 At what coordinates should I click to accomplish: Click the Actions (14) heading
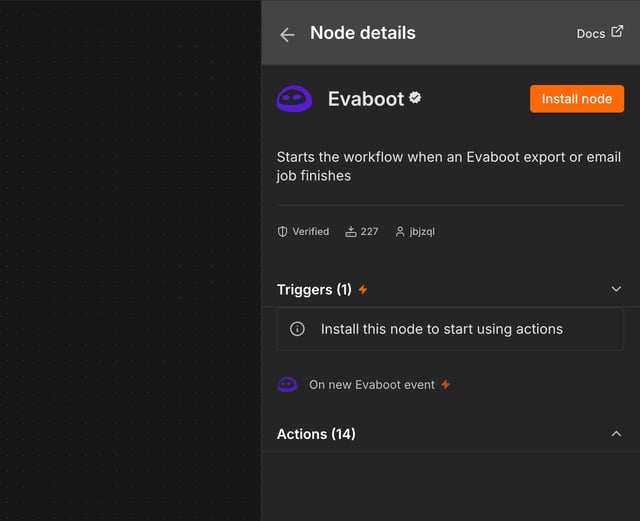pos(316,434)
